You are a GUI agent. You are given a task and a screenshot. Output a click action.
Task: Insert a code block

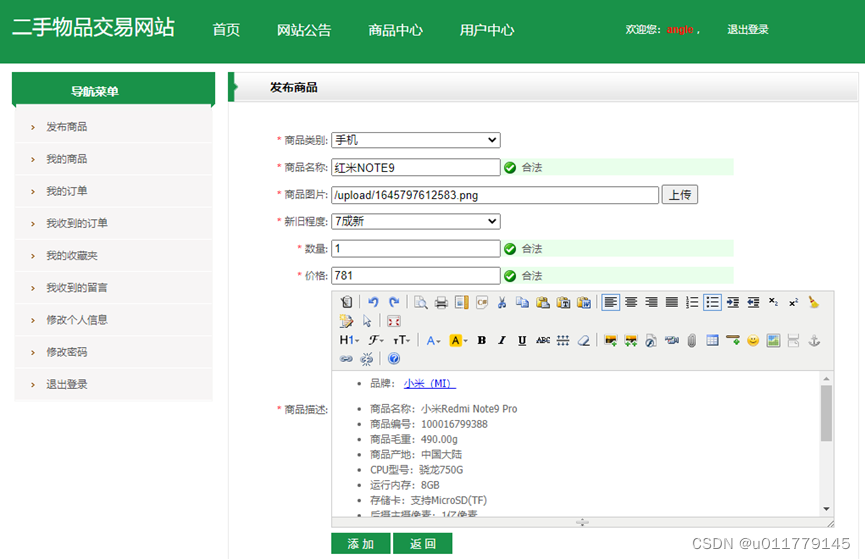[482, 302]
